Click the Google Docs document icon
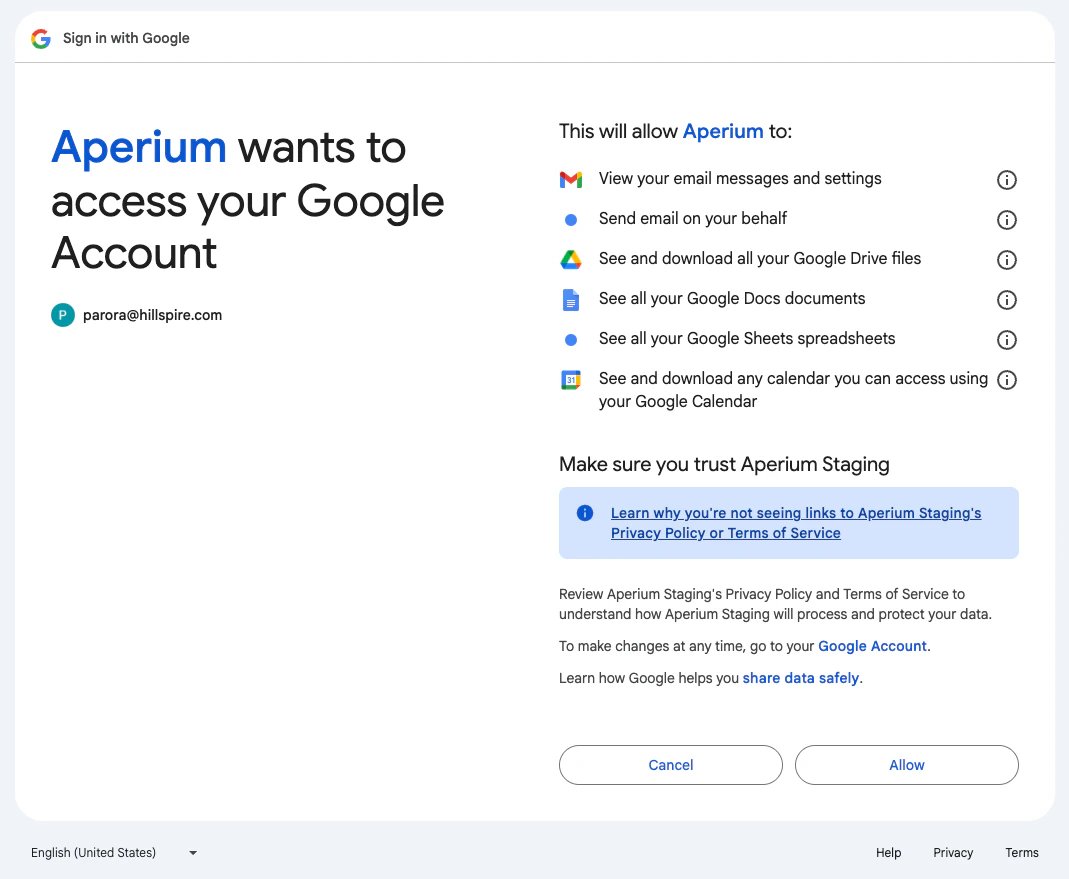Viewport: 1069px width, 879px height. 571,299
